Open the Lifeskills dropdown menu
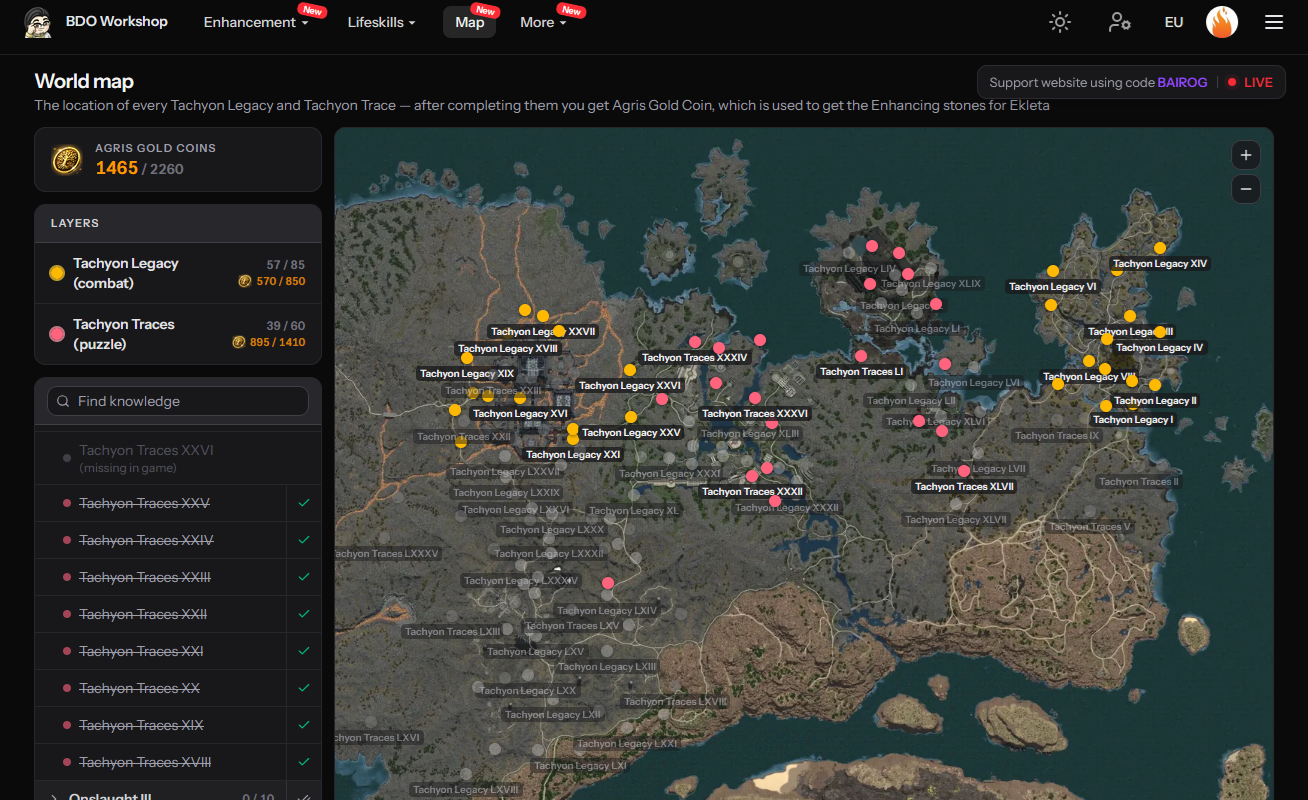The width and height of the screenshot is (1308, 800). coord(381,22)
